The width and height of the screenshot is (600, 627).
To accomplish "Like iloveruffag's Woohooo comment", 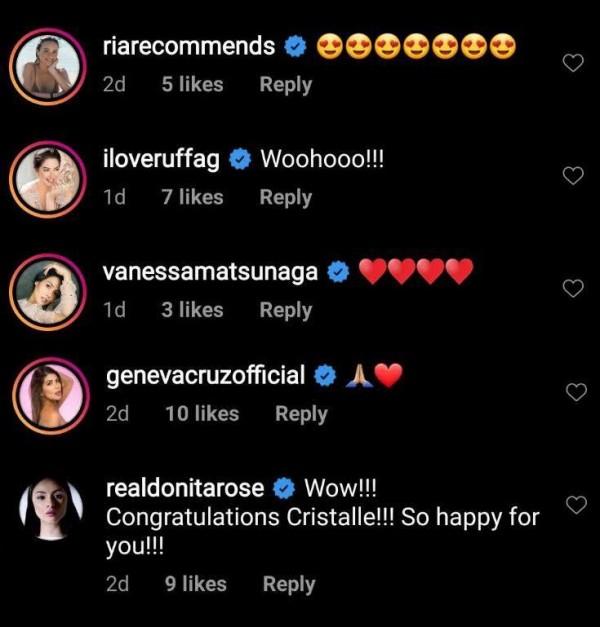I will point(574,177).
